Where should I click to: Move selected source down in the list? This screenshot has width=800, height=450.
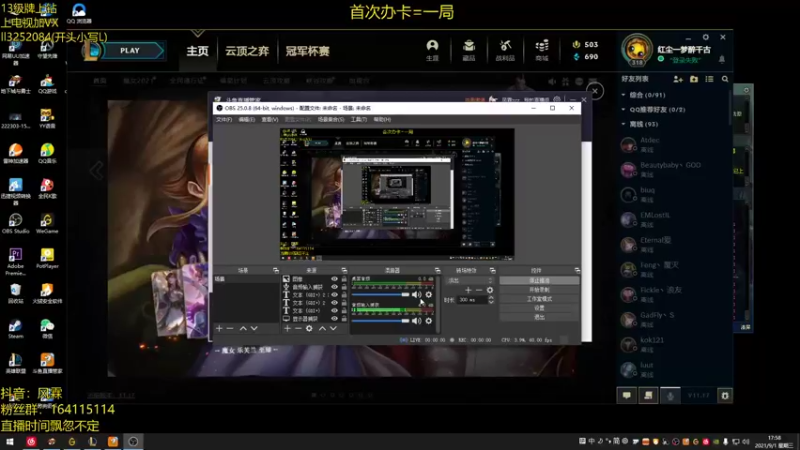click(333, 329)
